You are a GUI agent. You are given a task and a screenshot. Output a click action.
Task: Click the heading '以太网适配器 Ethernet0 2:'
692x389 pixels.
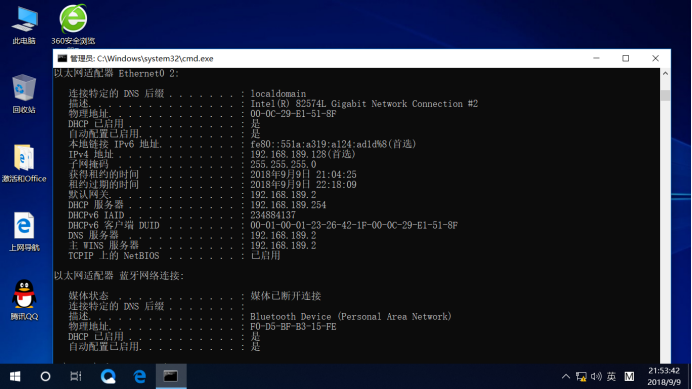coord(117,74)
